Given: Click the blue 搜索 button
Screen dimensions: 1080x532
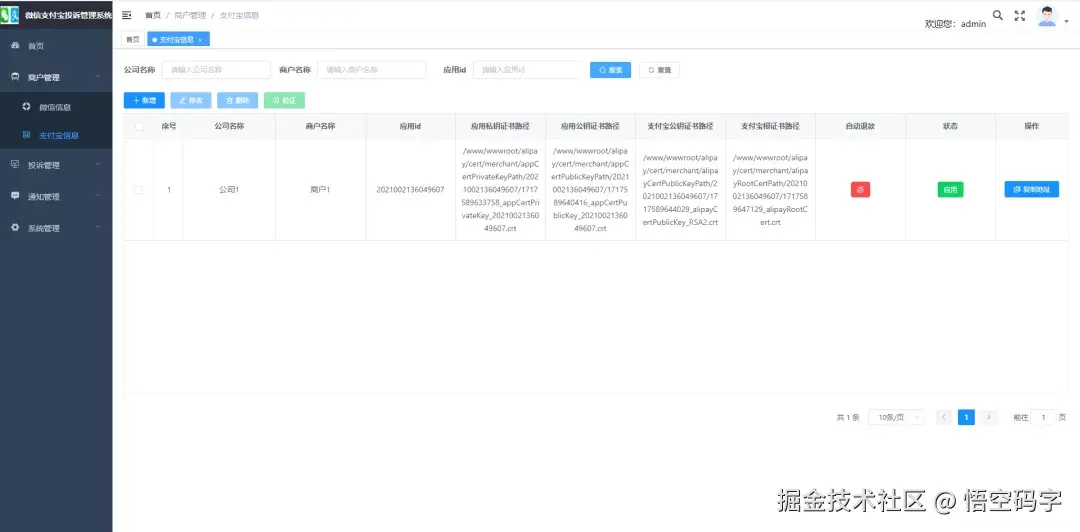Looking at the screenshot, I should pyautogui.click(x=610, y=70).
